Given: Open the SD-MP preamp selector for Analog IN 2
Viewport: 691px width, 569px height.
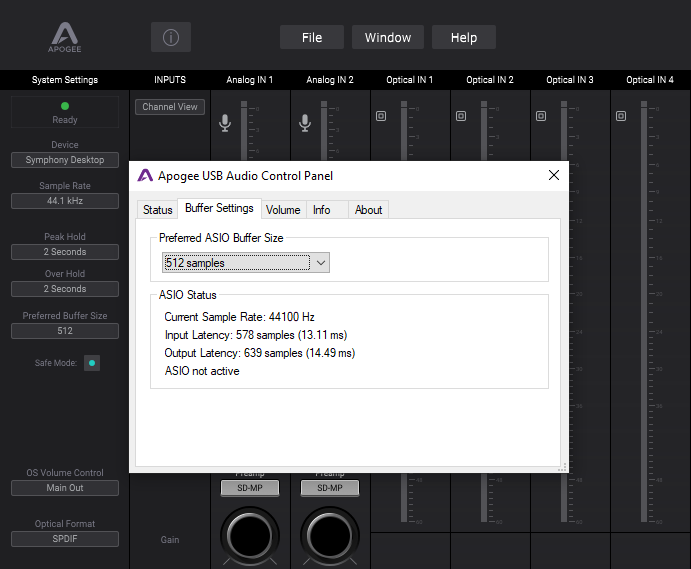Looking at the screenshot, I should tap(330, 488).
